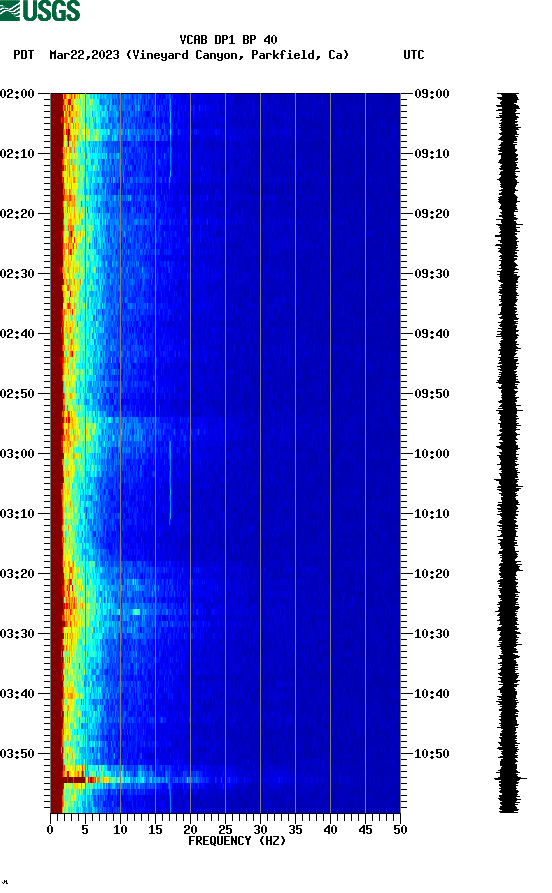Click the UTC time label 09:40

(x=432, y=334)
